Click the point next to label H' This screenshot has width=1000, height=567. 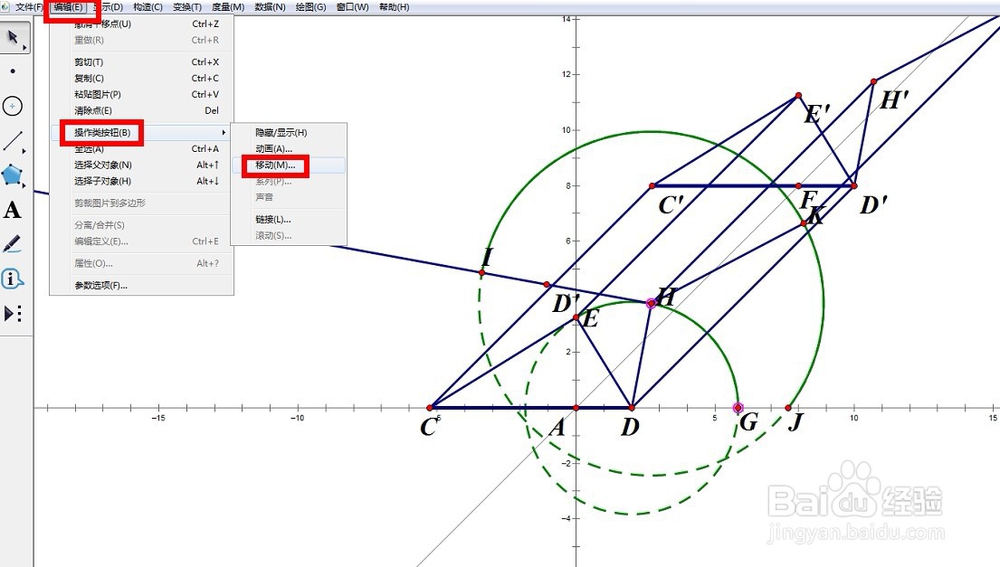pyautogui.click(x=874, y=82)
